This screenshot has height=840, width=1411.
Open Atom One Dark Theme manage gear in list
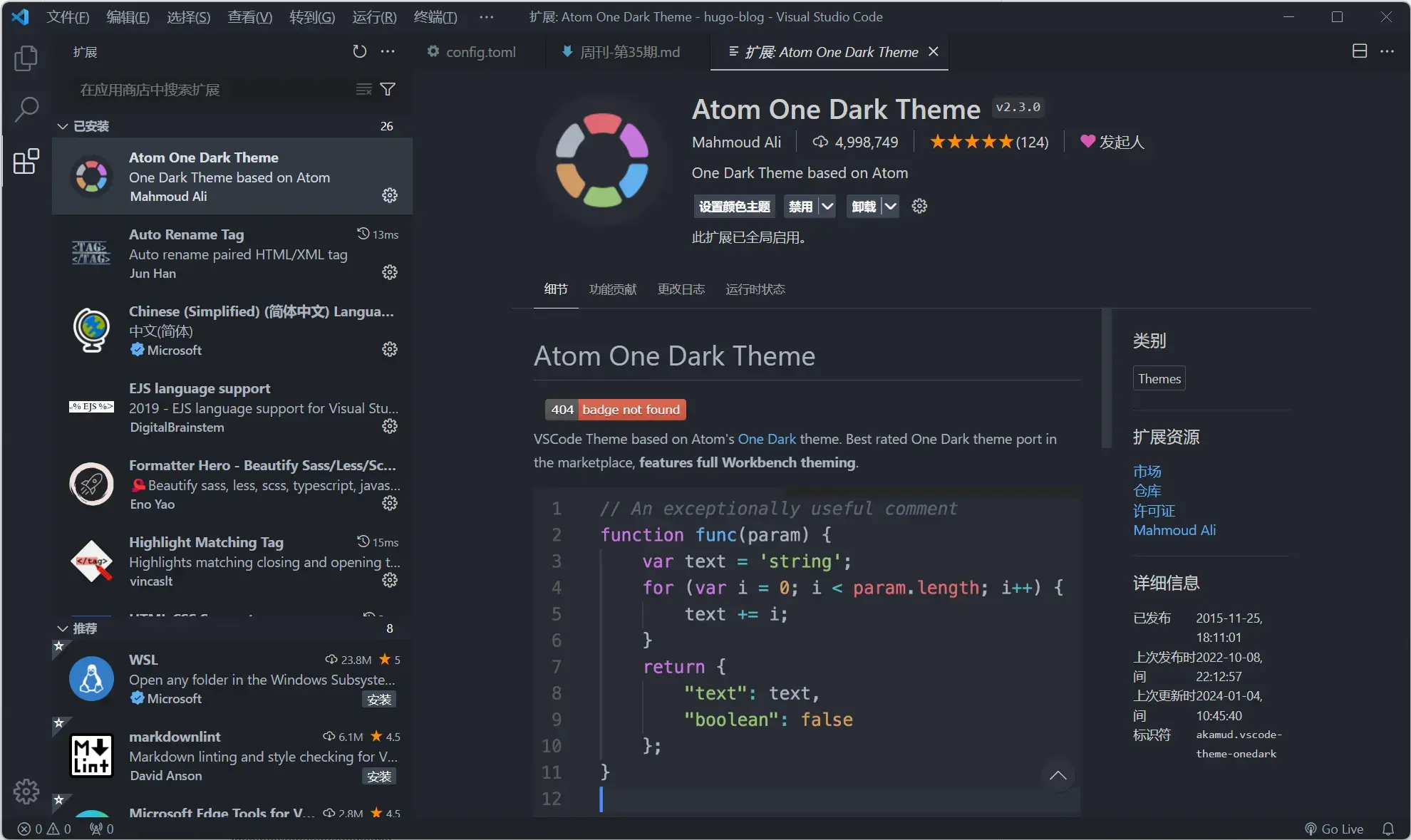click(390, 195)
